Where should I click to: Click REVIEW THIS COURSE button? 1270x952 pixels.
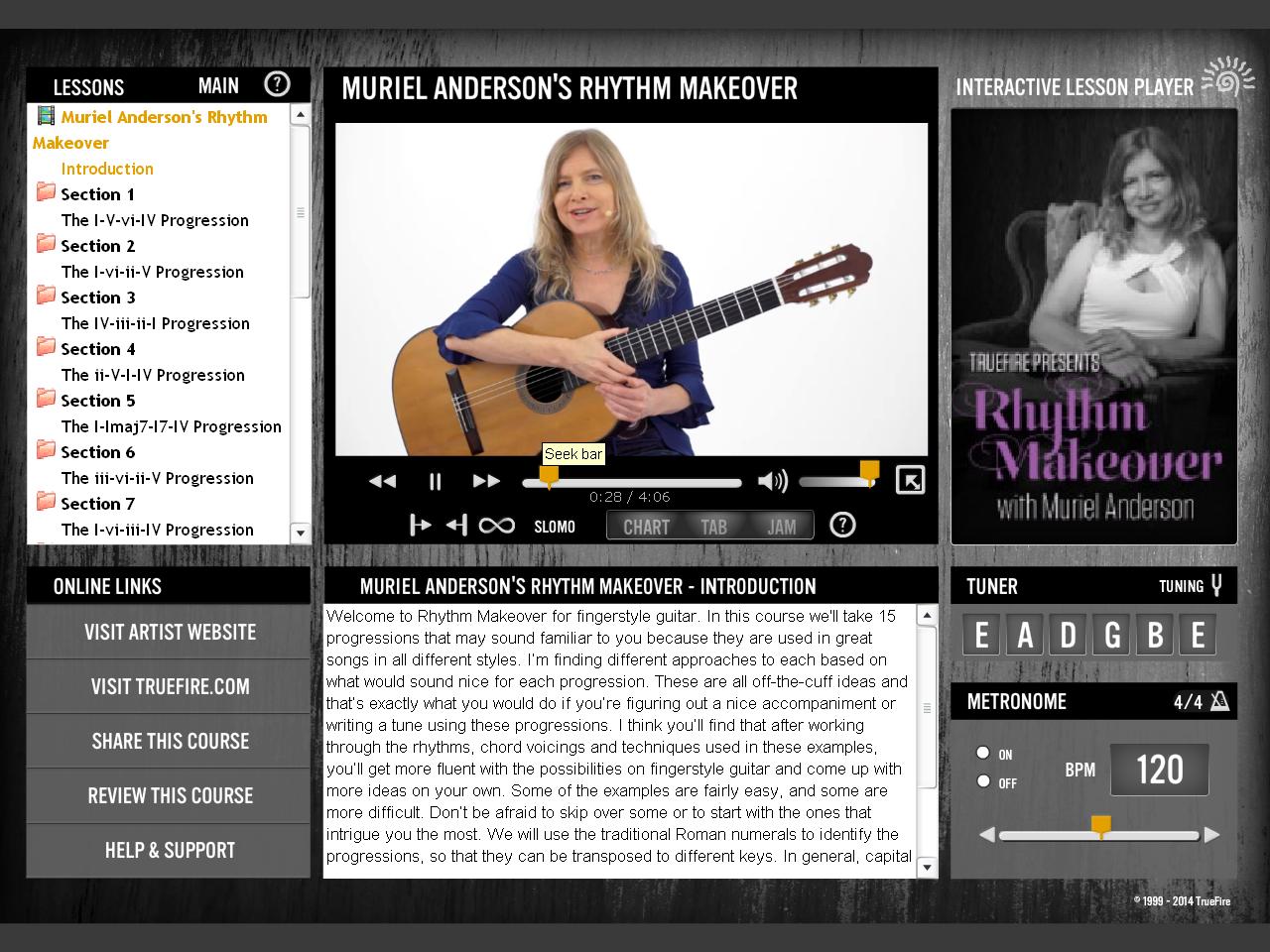tap(169, 795)
